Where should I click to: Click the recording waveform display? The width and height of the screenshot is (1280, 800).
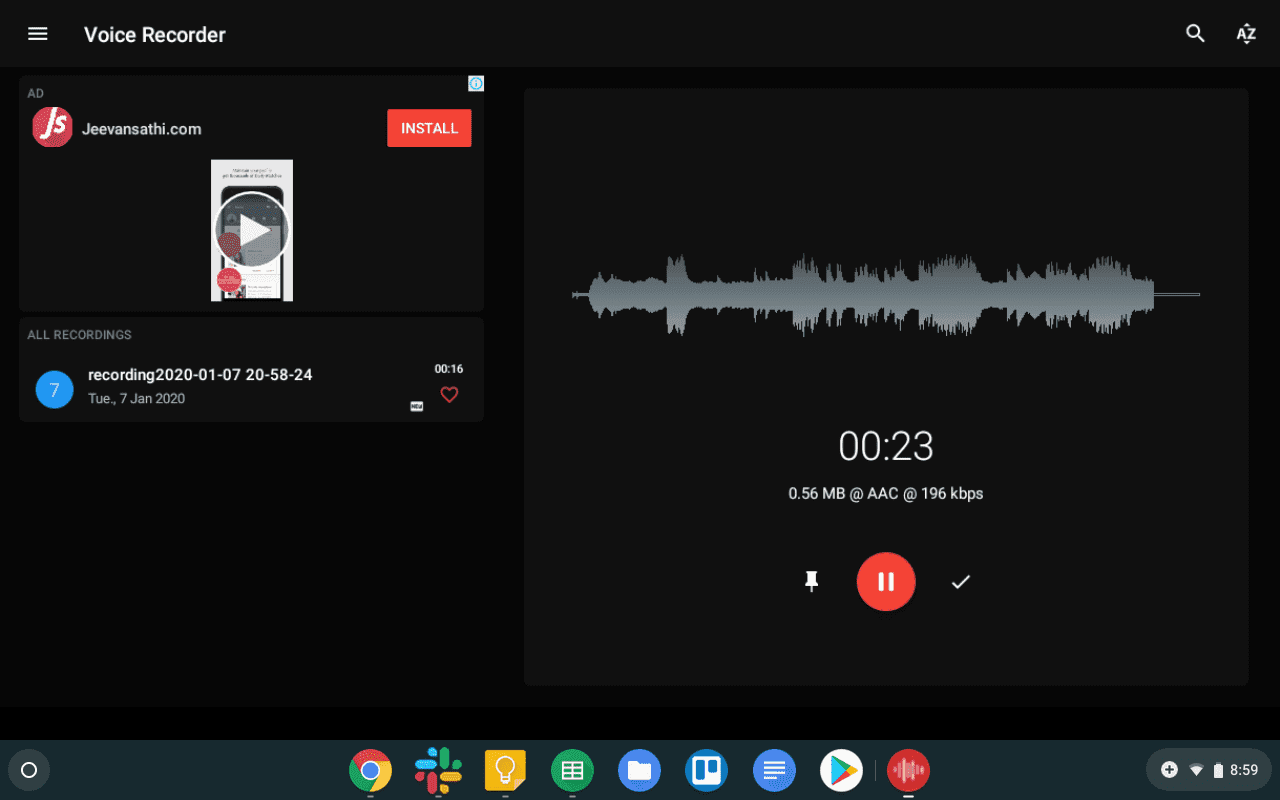click(x=886, y=295)
